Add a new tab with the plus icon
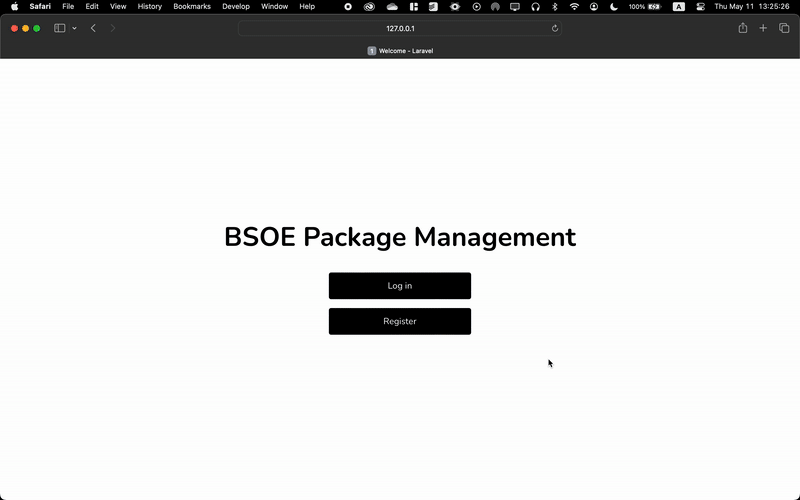 pyautogui.click(x=763, y=28)
